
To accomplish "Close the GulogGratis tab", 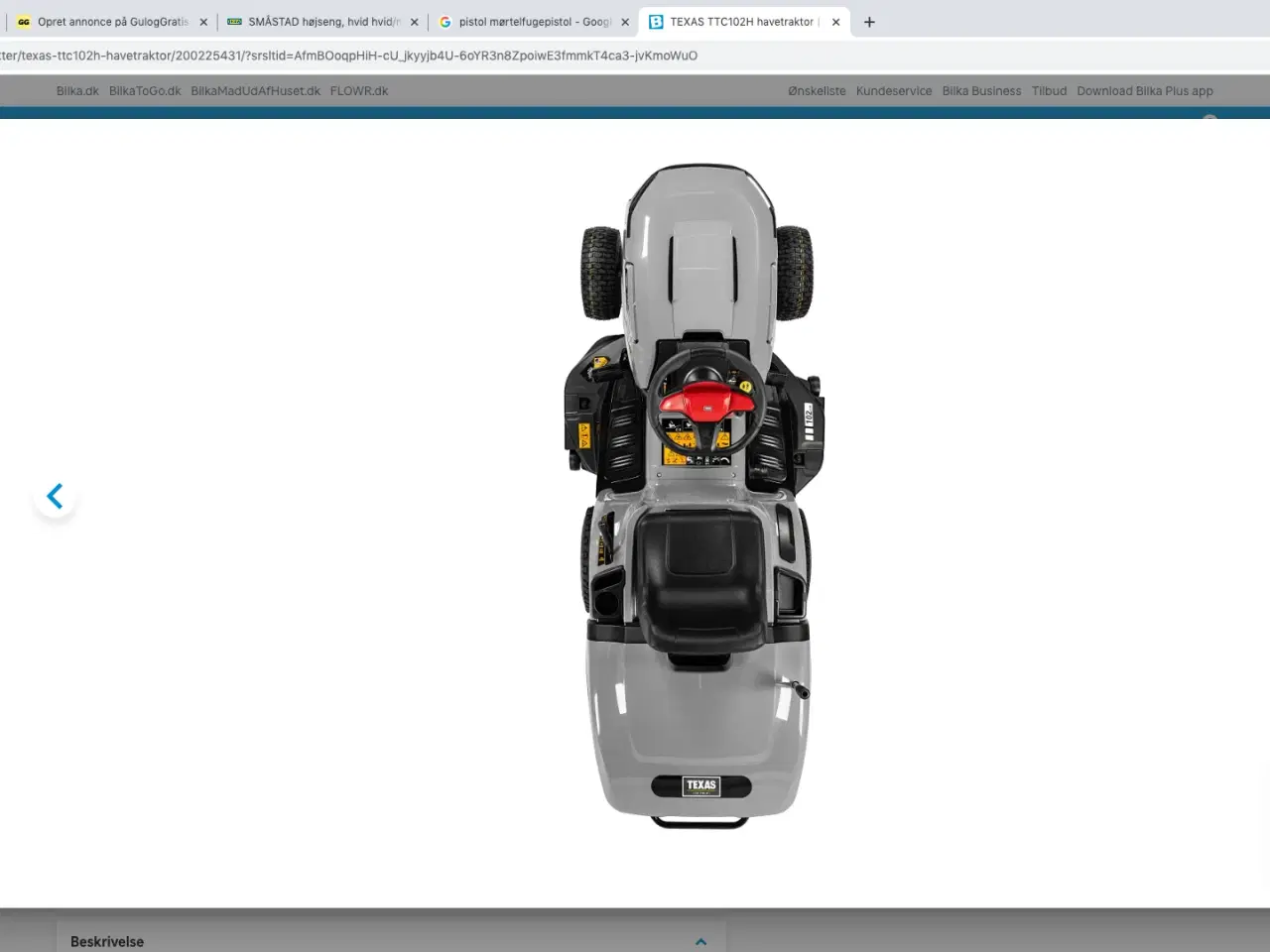I will point(203,22).
